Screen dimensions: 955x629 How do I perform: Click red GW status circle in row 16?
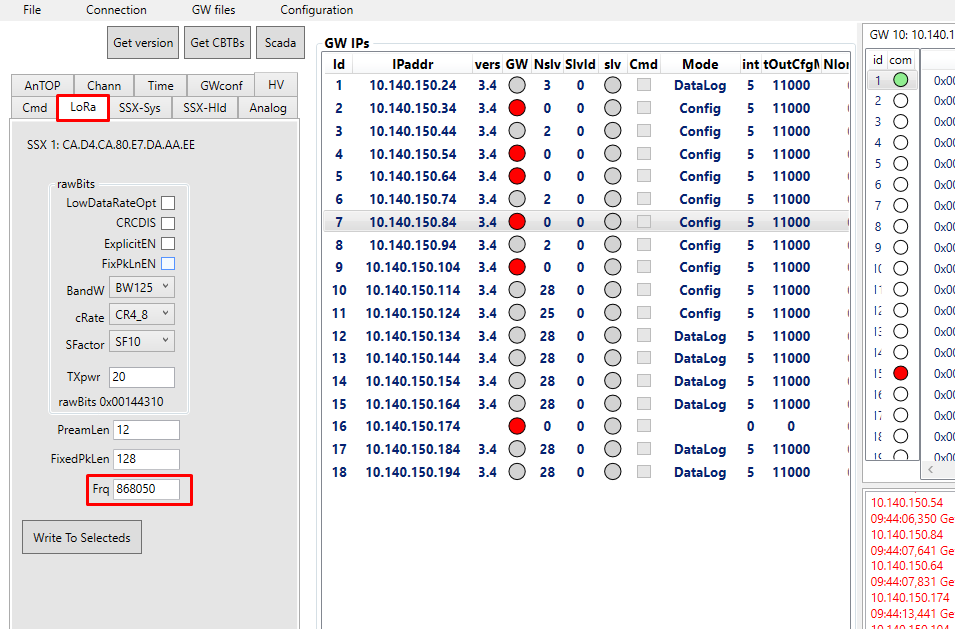coord(517,427)
